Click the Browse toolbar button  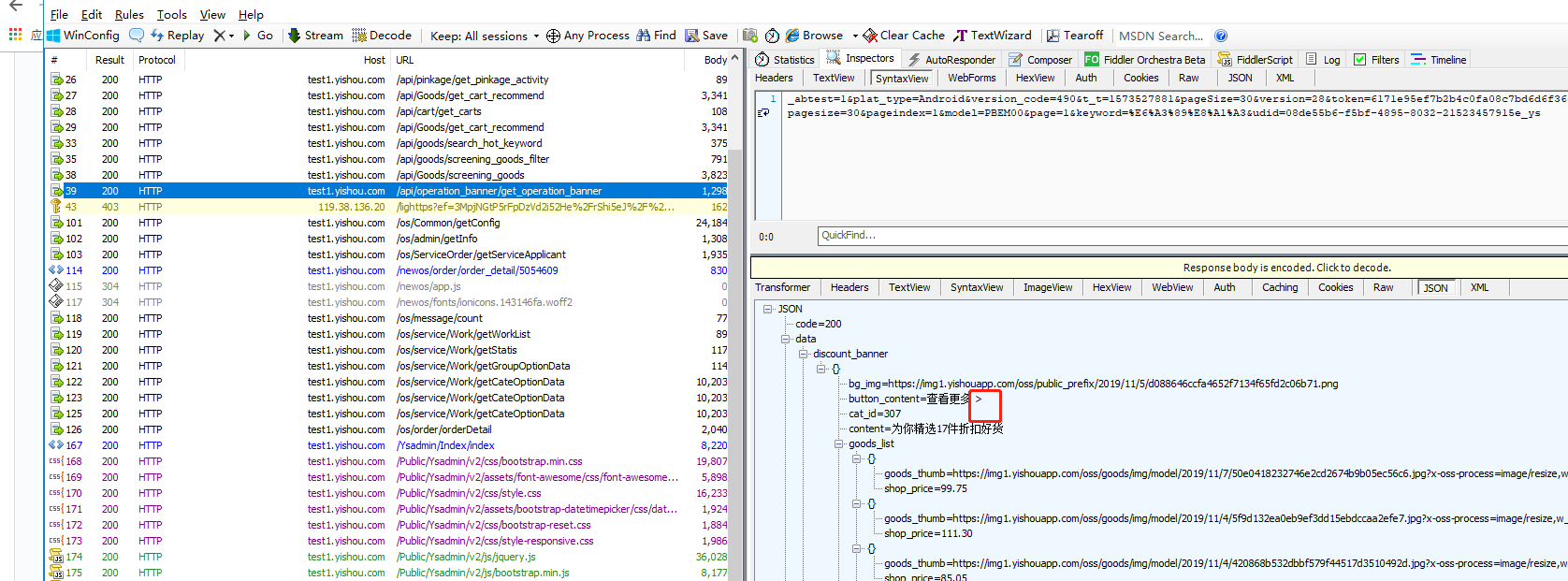[x=815, y=36]
